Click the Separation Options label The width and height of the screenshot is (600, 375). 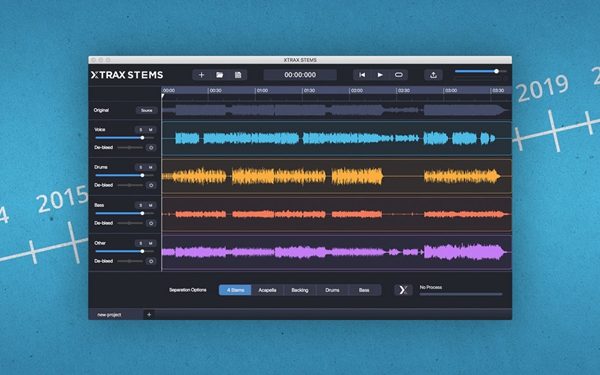coord(188,290)
